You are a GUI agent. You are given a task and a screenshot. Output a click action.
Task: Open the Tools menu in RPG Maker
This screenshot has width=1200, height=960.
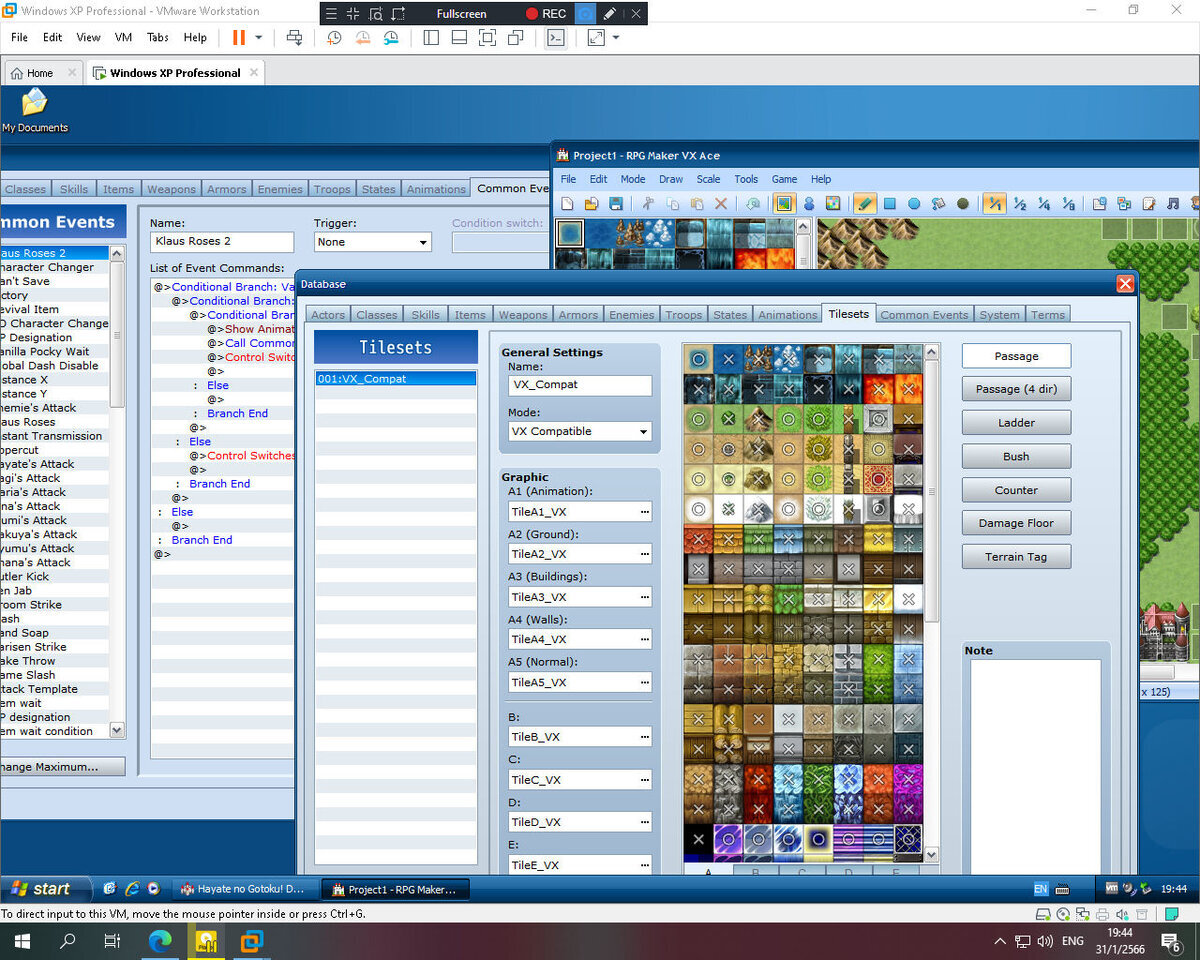click(746, 179)
